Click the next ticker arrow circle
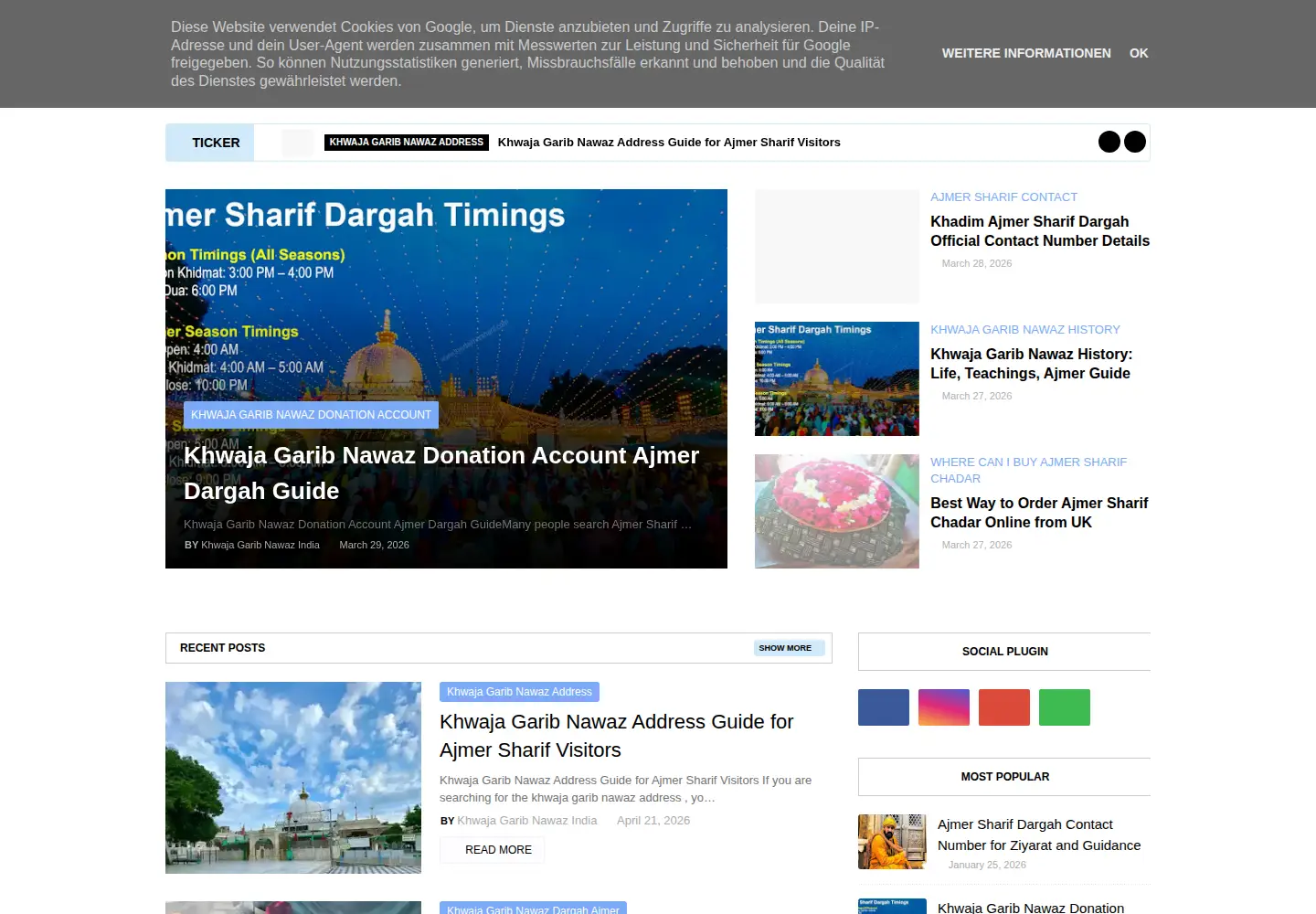Viewport: 1316px width, 914px height. point(1135,142)
